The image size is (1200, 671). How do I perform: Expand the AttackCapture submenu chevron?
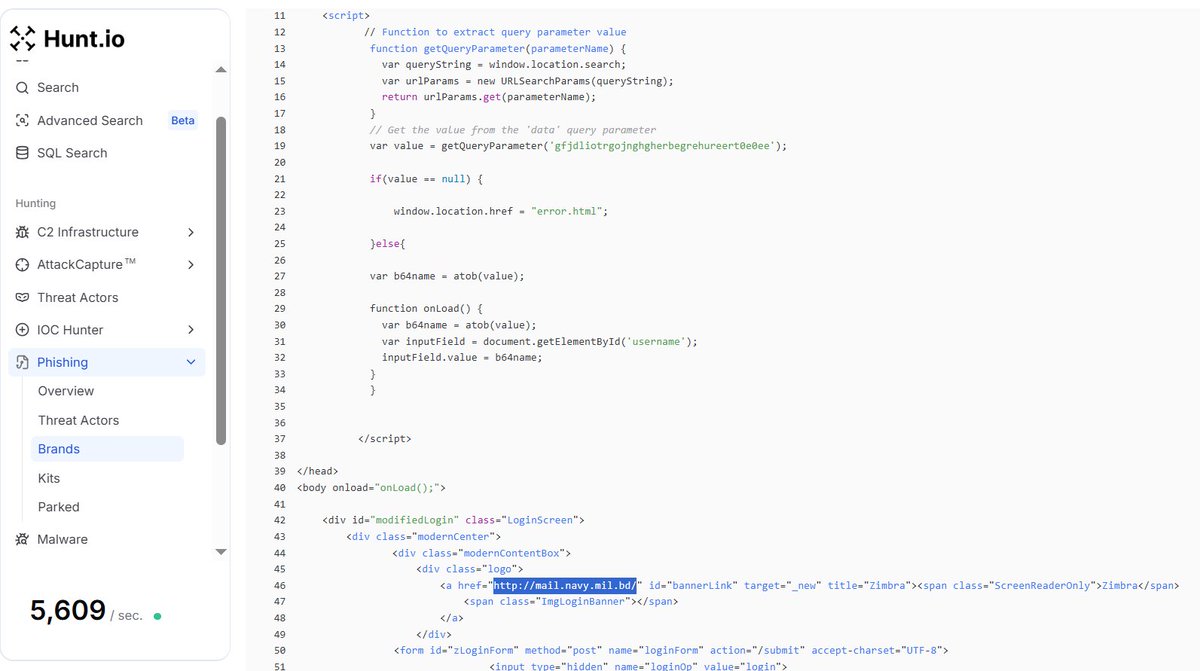(x=191, y=265)
